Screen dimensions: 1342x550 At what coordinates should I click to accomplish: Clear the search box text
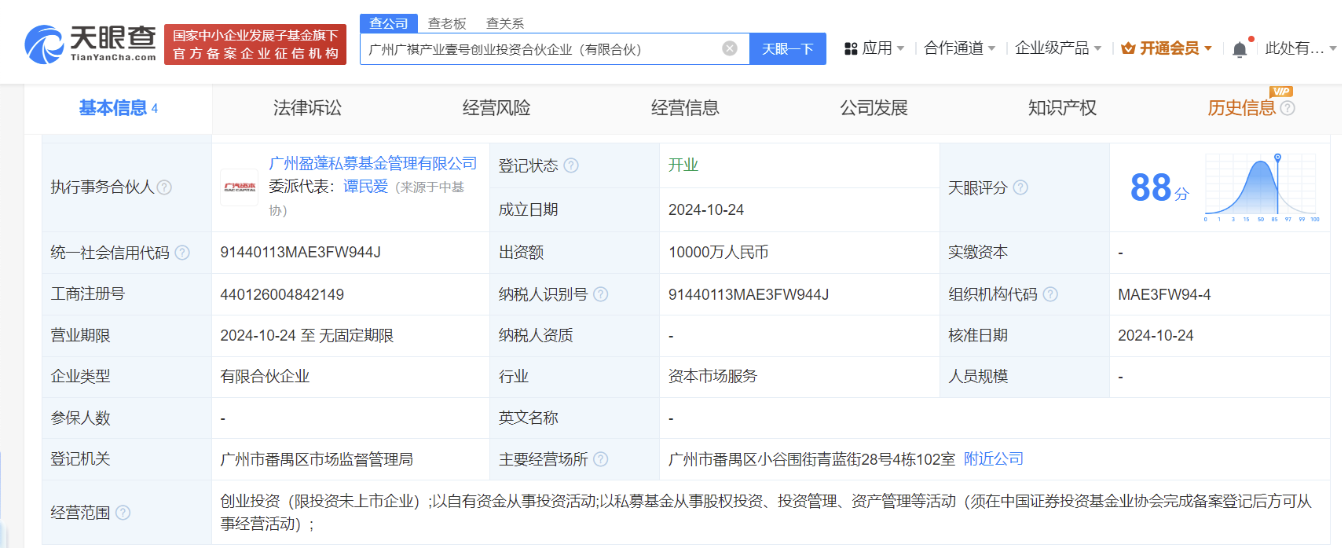pos(730,48)
